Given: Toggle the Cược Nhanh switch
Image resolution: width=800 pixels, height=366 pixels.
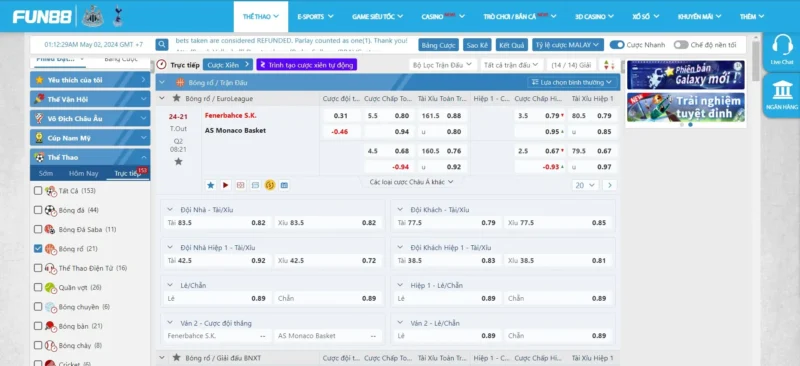Looking at the screenshot, I should 617,45.
